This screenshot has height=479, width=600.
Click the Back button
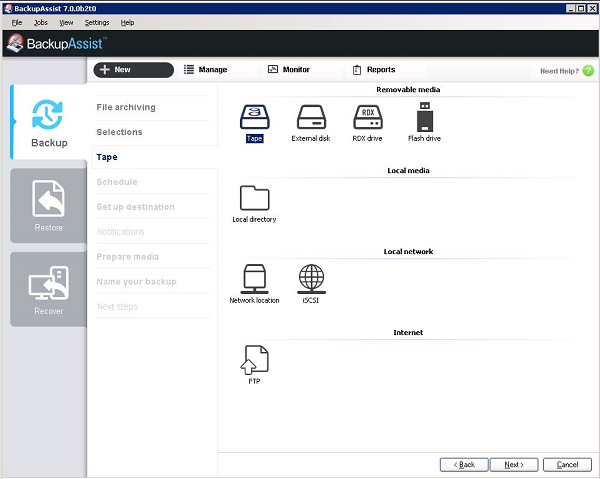click(x=464, y=464)
